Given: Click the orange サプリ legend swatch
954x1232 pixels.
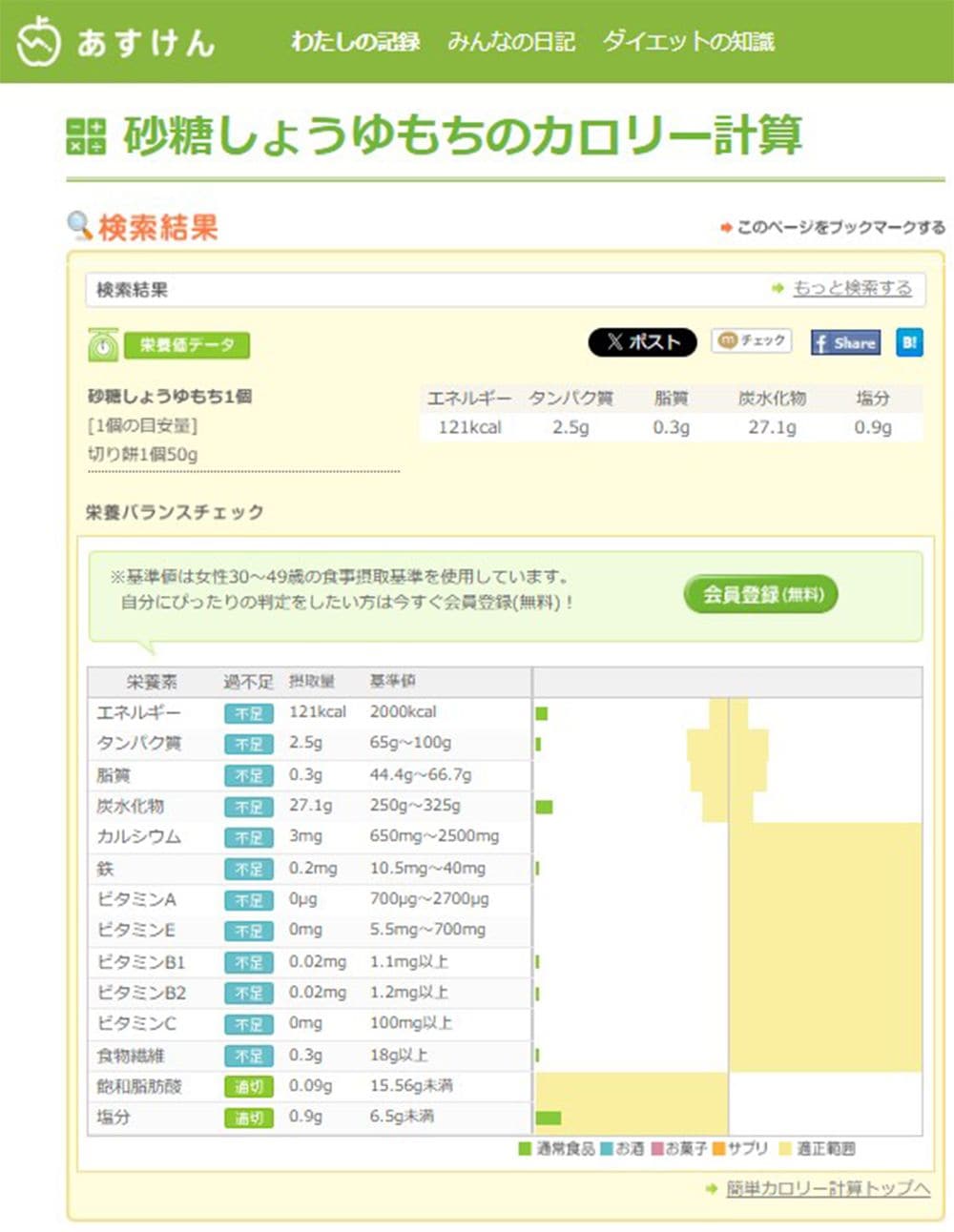Looking at the screenshot, I should pos(719,1149).
